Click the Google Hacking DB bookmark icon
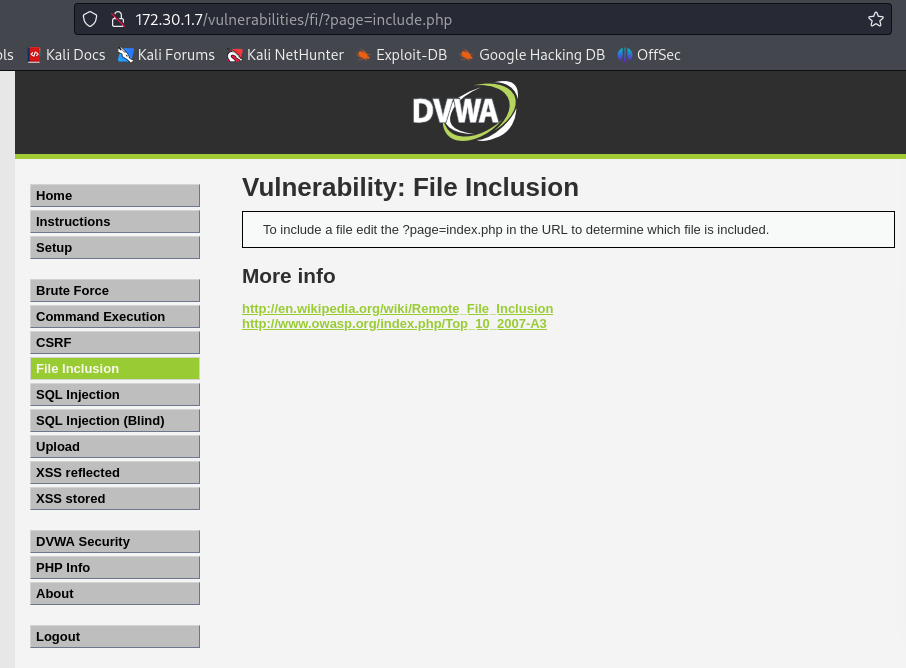The height and width of the screenshot is (668, 906). 466,55
